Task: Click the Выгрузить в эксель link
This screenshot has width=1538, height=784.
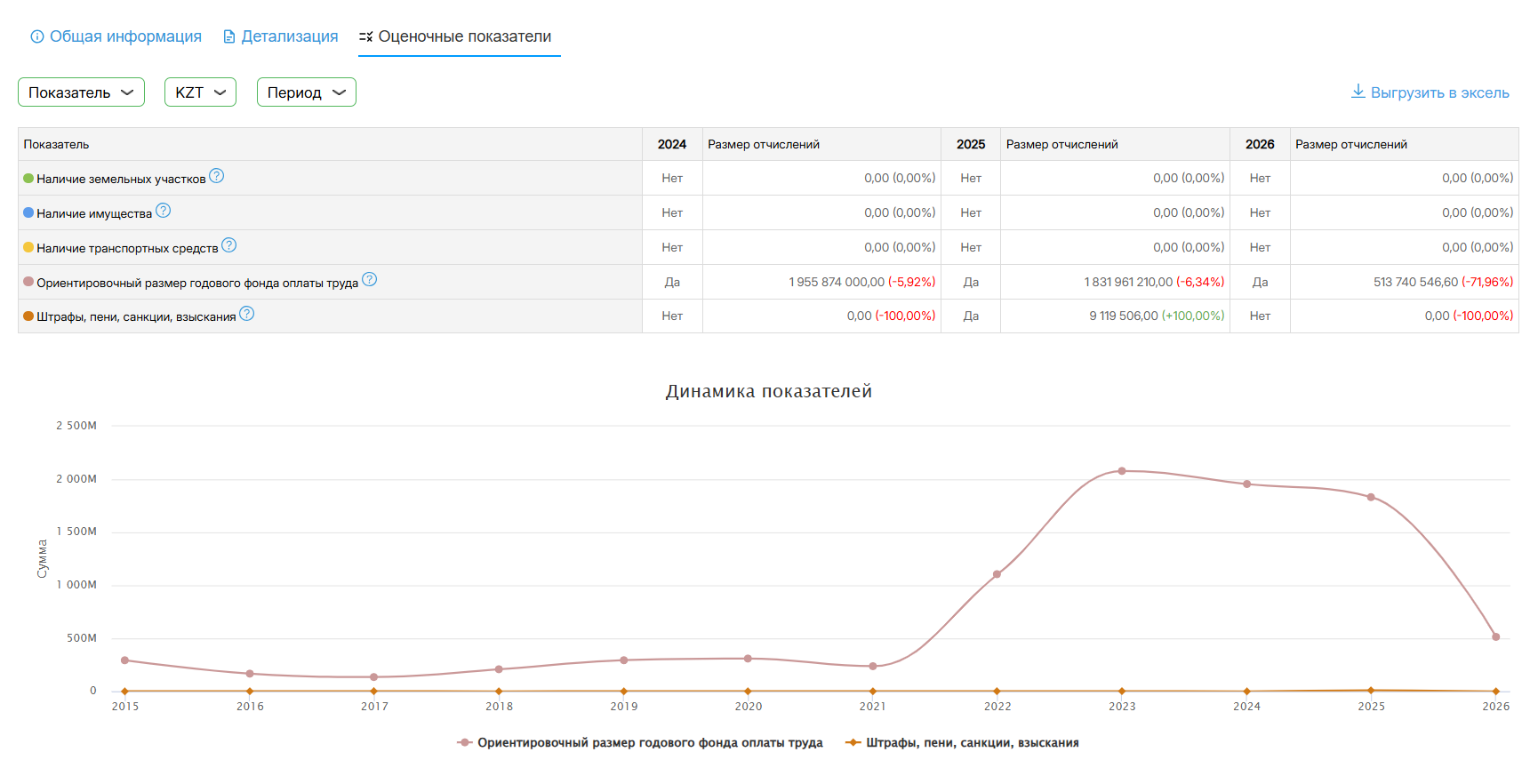Action: tap(1439, 92)
